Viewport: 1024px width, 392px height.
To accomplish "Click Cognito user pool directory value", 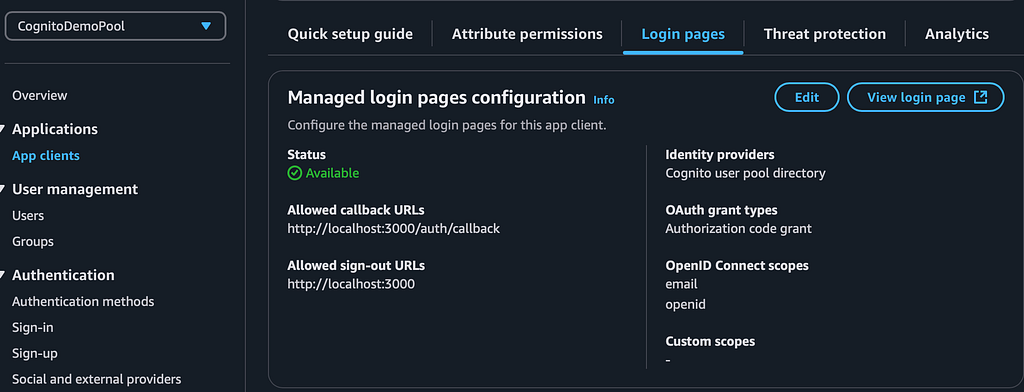I will click(745, 173).
